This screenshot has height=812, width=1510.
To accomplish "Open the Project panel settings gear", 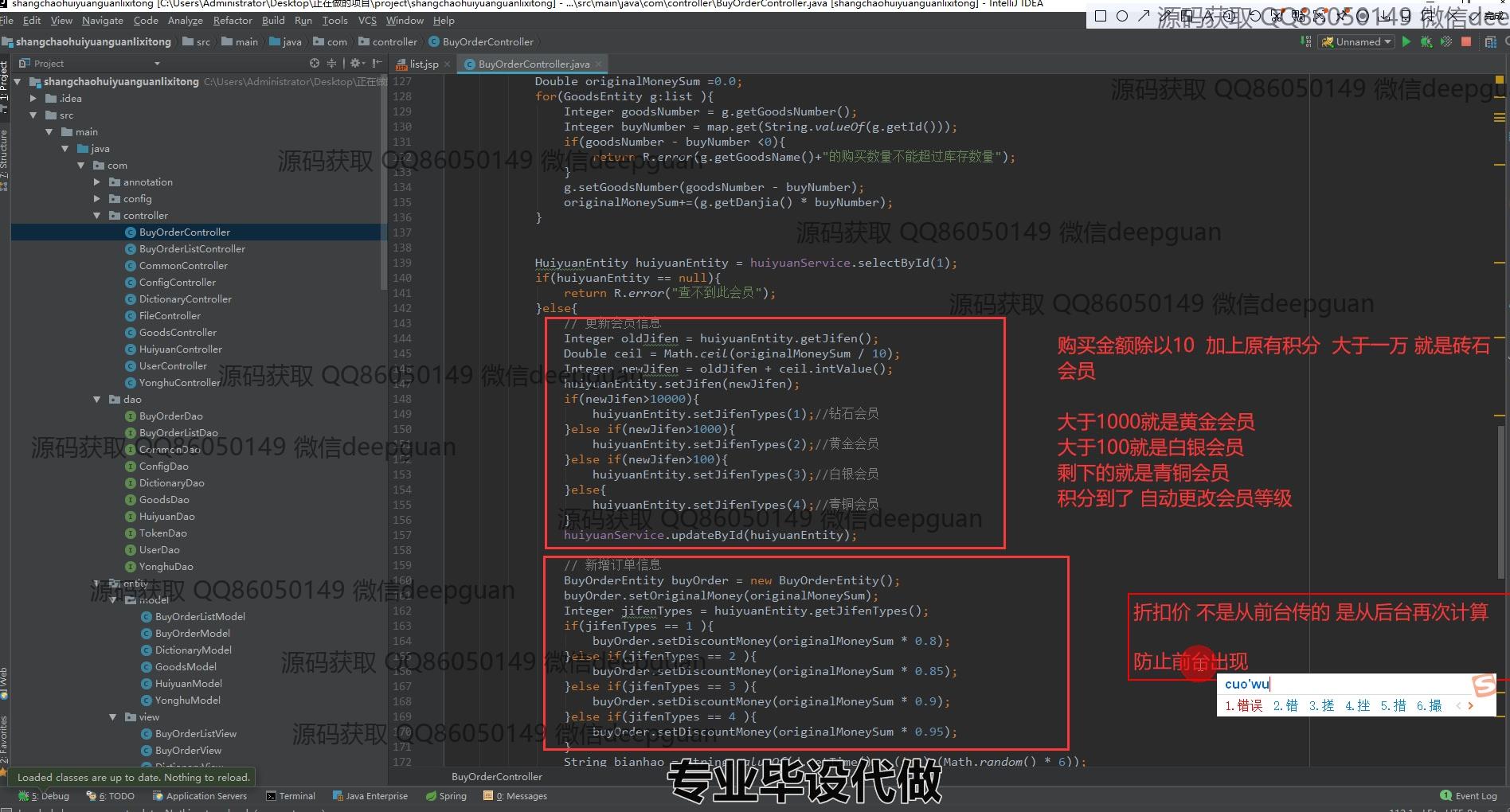I will (x=355, y=63).
